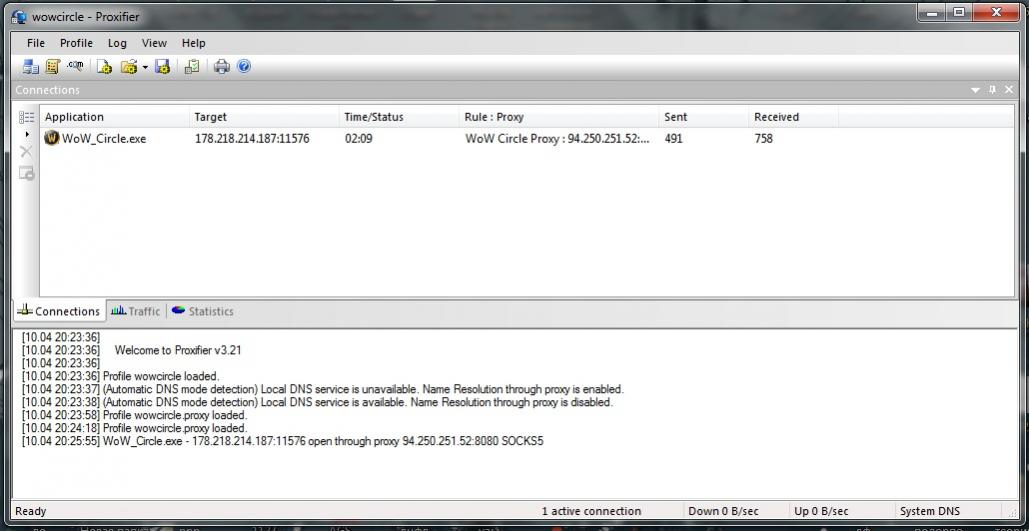Screen dimensions: 1029x531
Task: Toggle the list view icon beside connections
Action: point(27,117)
